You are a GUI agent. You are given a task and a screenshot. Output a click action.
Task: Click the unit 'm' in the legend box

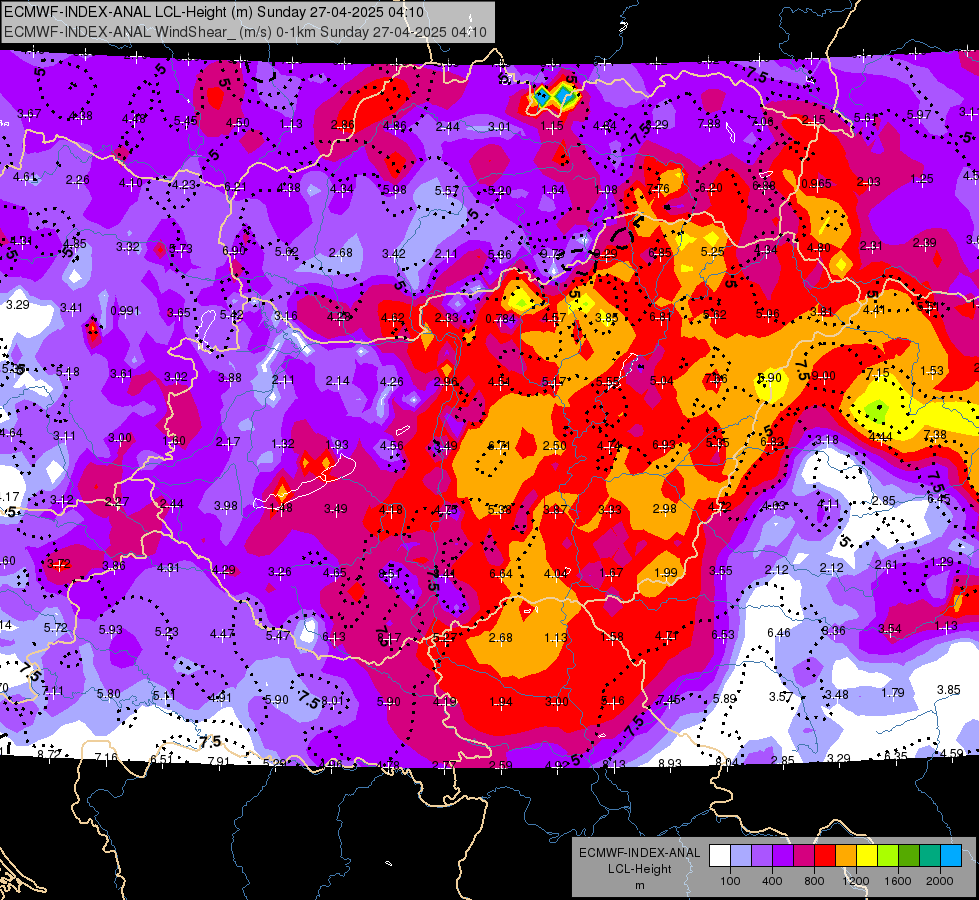point(639,885)
